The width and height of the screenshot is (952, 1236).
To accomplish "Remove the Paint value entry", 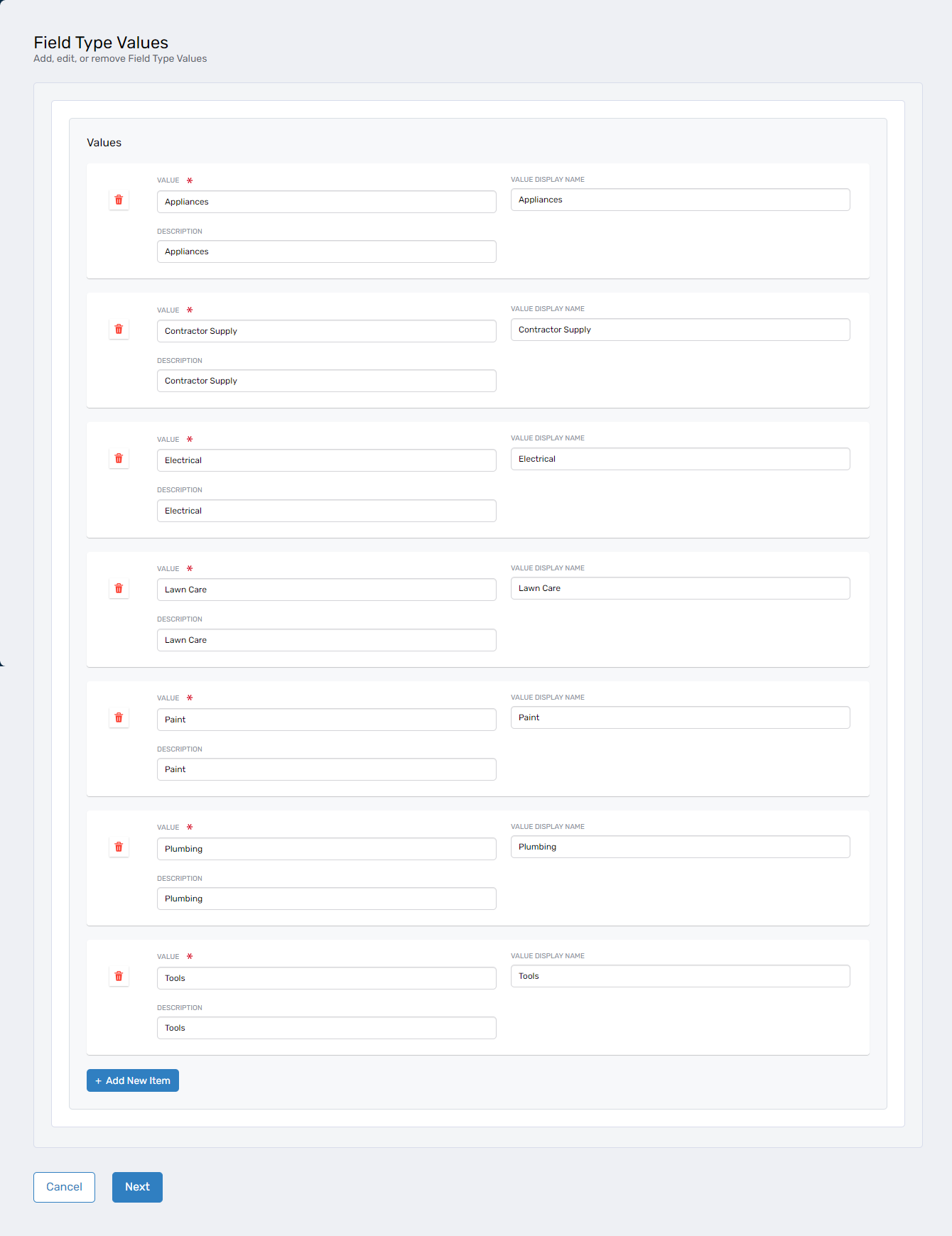I will tap(119, 718).
